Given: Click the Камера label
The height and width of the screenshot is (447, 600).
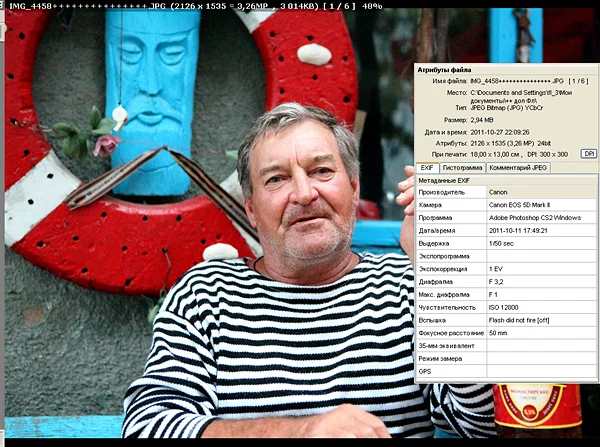Looking at the screenshot, I should coord(430,205).
